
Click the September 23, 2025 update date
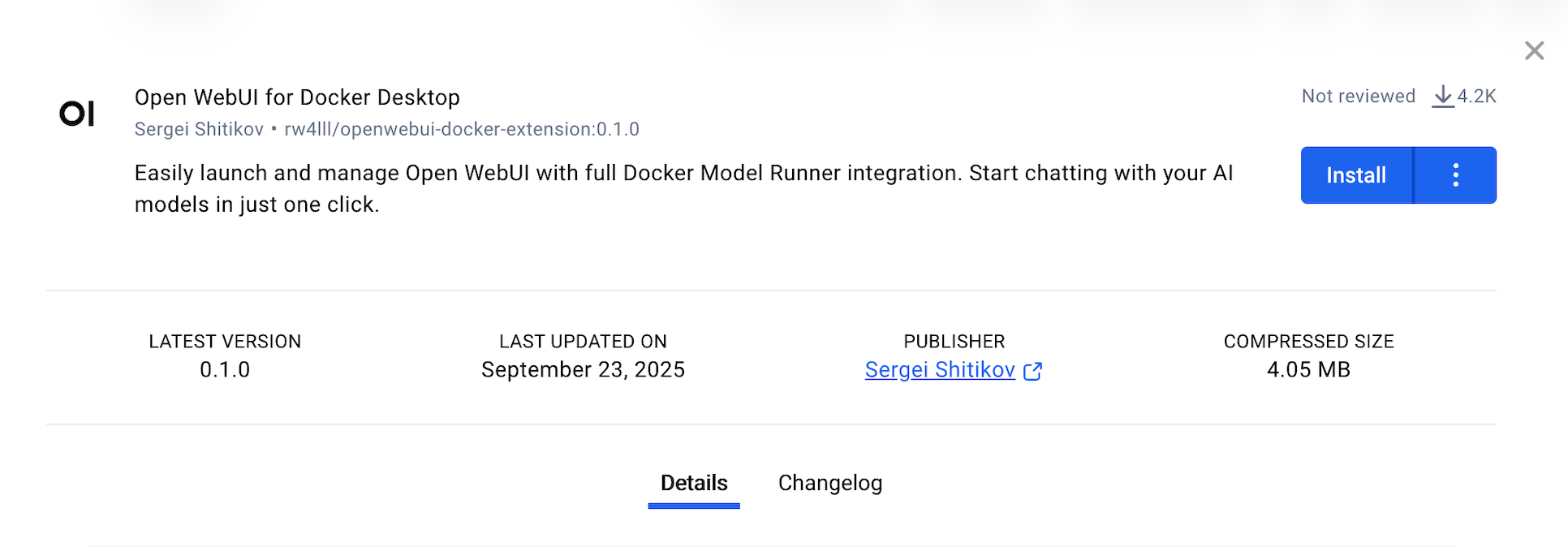(x=583, y=370)
